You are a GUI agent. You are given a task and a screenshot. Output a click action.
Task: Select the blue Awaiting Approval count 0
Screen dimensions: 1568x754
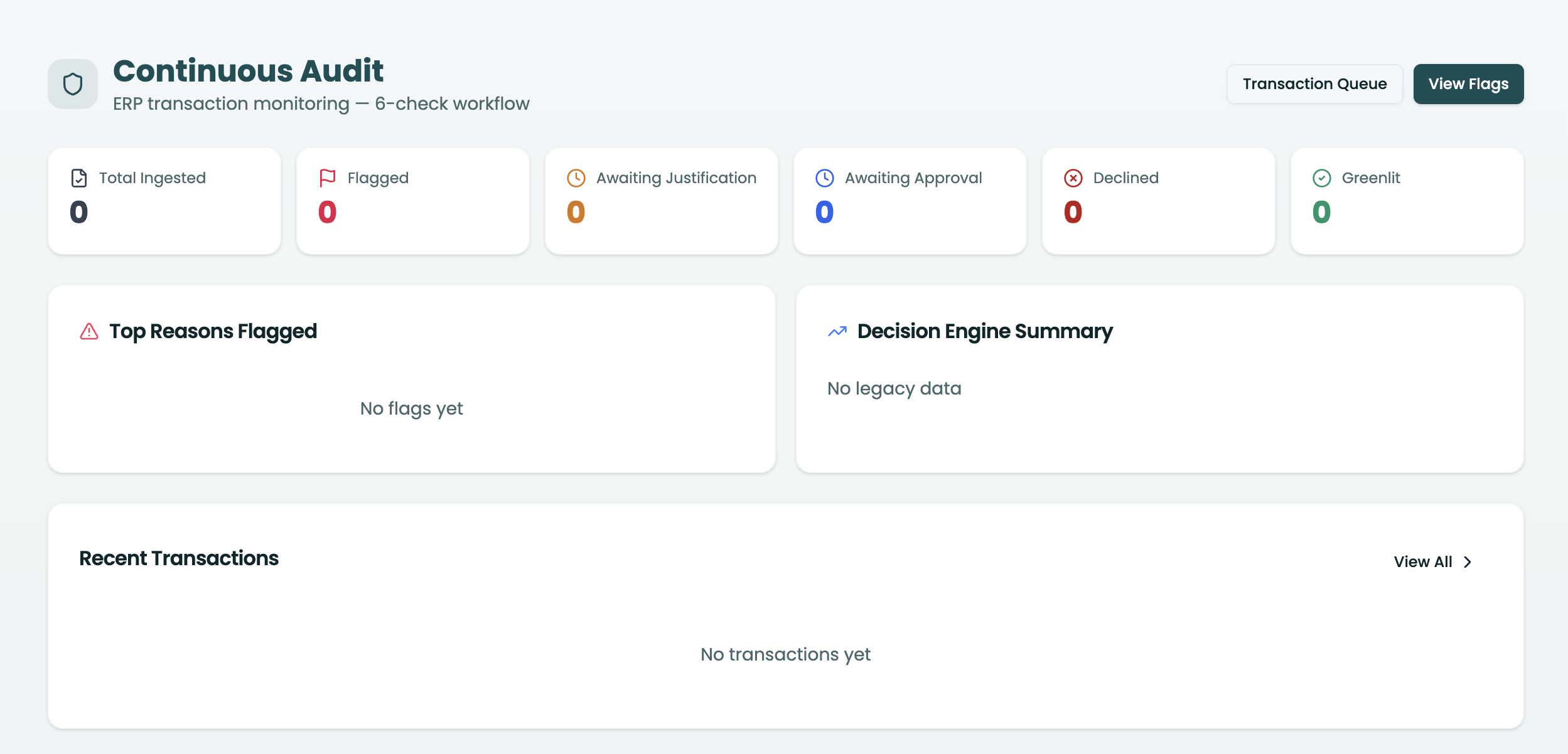click(x=825, y=212)
